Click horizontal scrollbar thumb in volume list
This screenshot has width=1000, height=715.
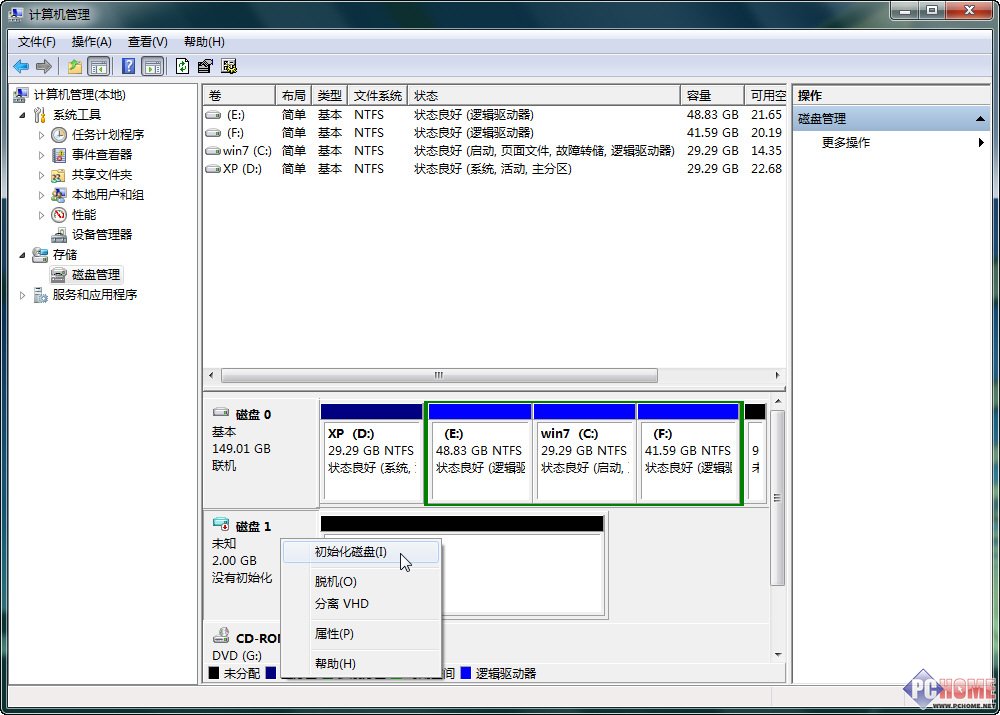tap(439, 375)
